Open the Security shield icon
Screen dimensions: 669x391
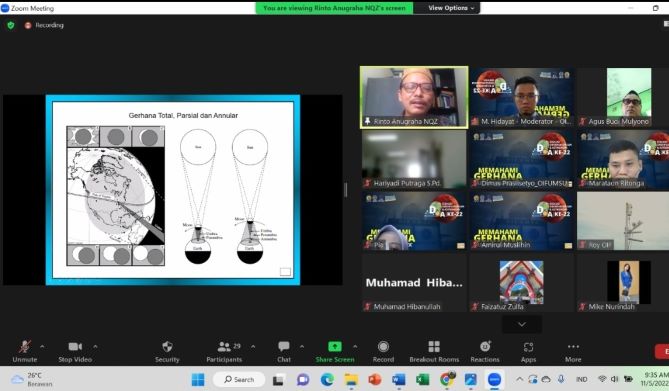click(167, 347)
